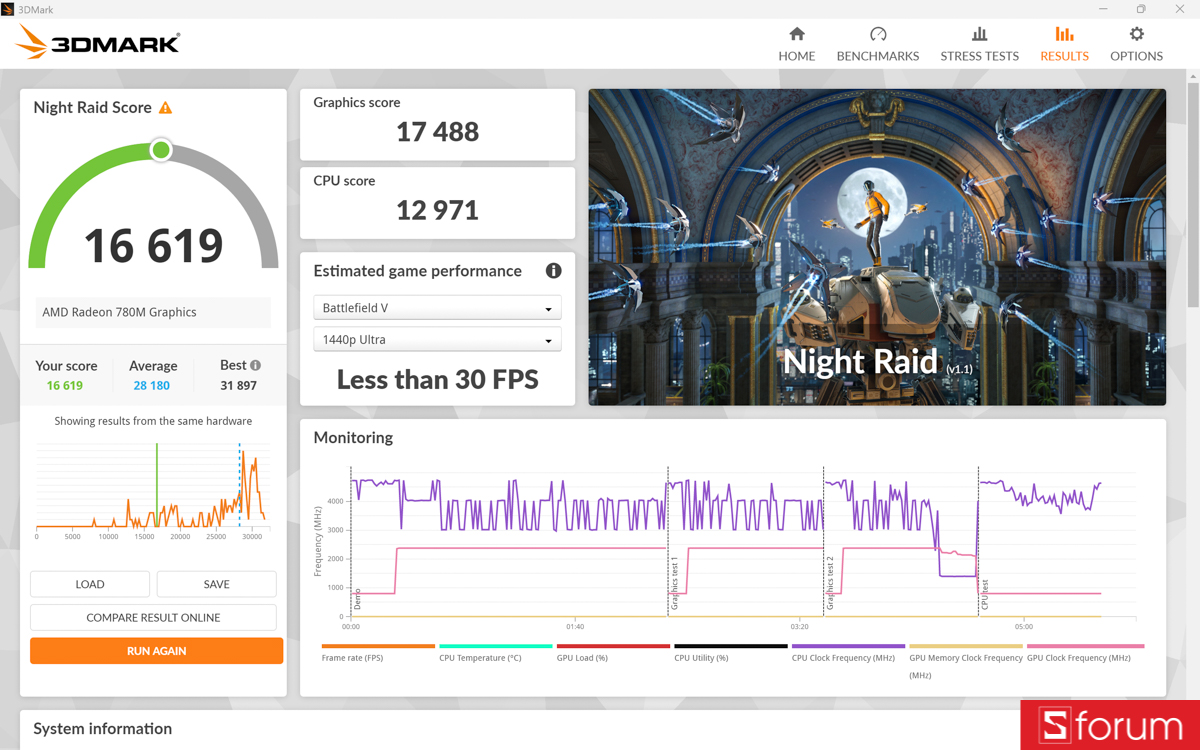Click the RUN AGAIN button
Image resolution: width=1200 pixels, height=750 pixels.
point(156,651)
